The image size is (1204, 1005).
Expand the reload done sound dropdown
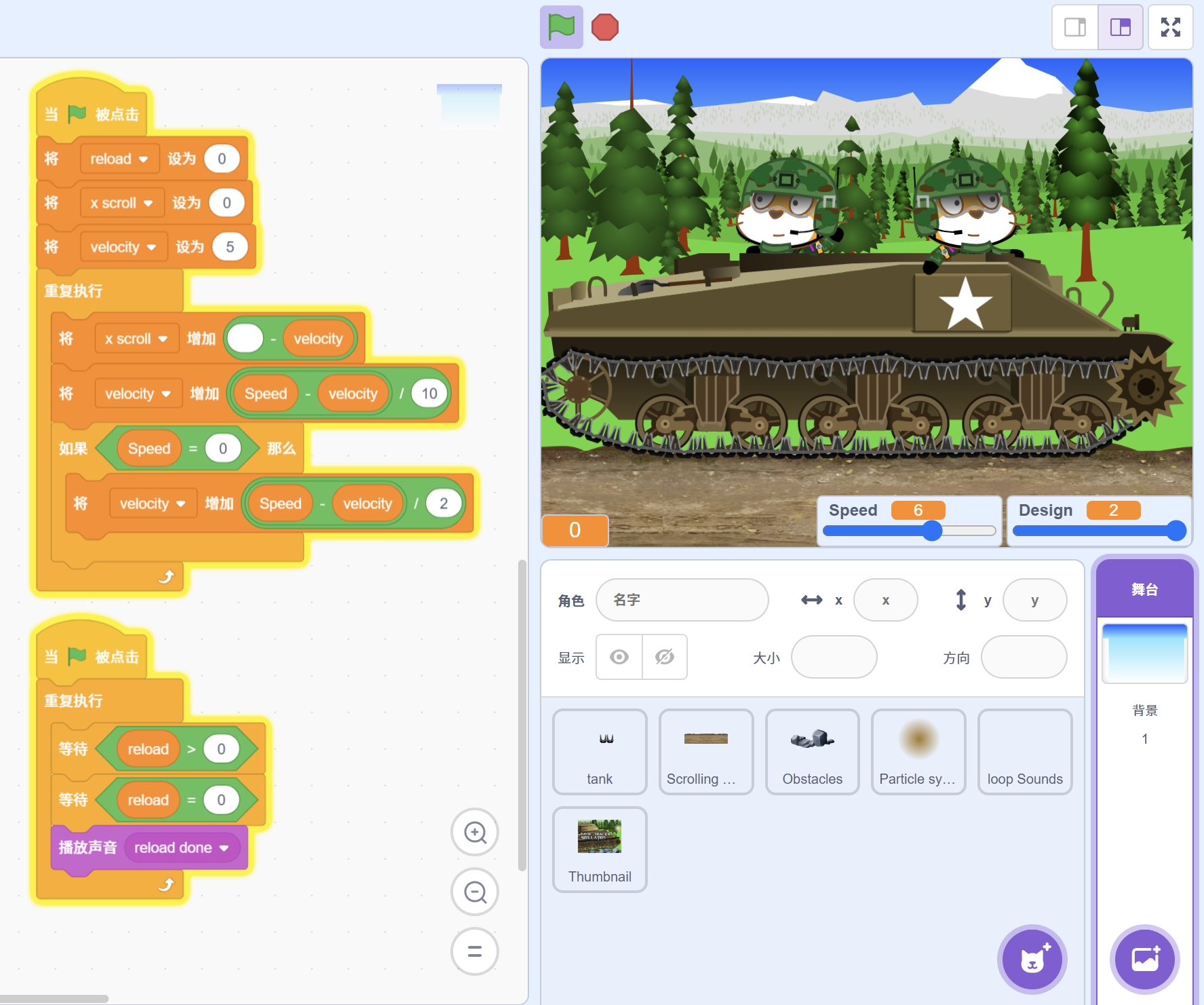pyautogui.click(x=224, y=848)
